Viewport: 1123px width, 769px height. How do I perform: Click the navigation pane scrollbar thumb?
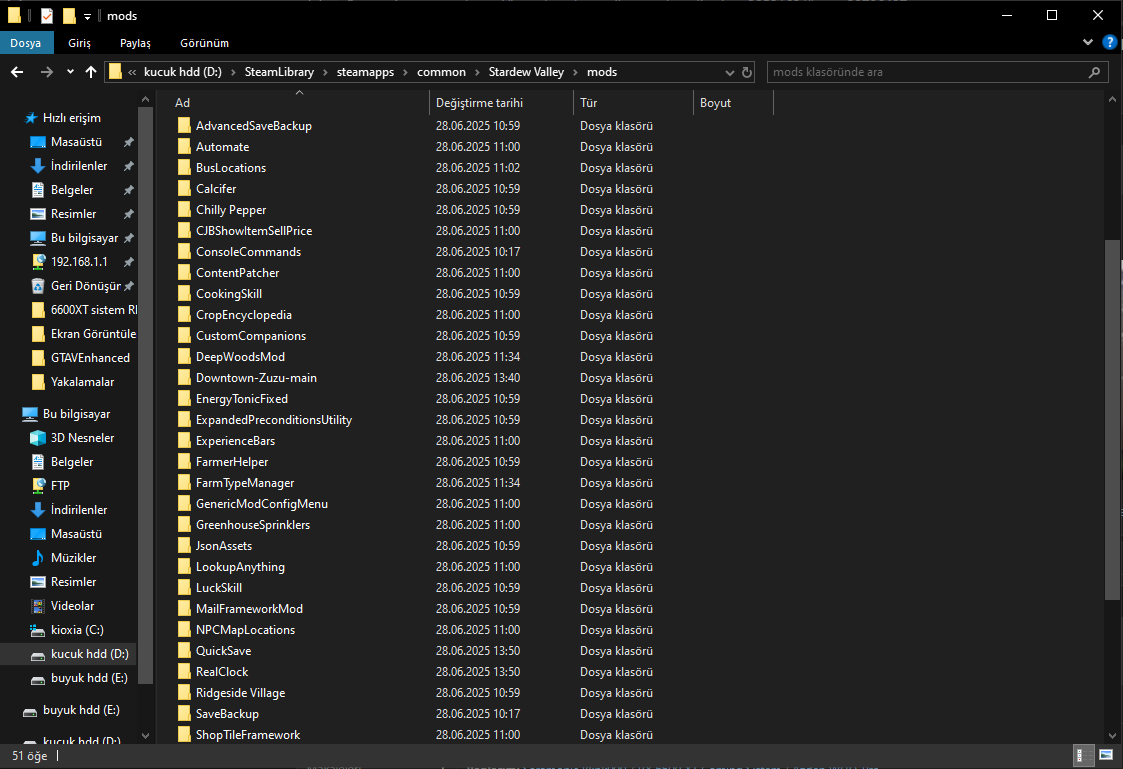coord(145,395)
